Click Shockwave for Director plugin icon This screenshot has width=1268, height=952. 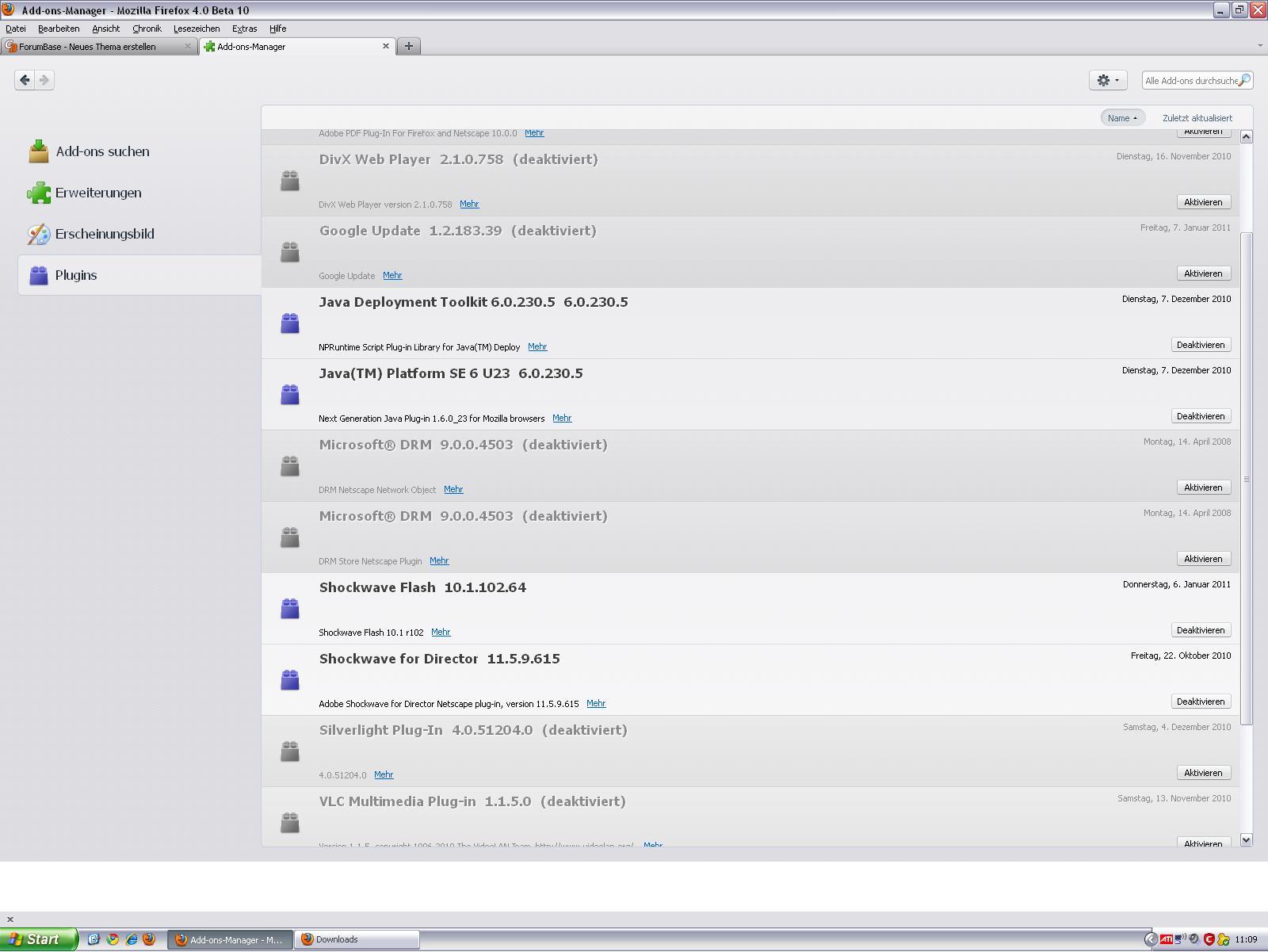click(x=290, y=679)
